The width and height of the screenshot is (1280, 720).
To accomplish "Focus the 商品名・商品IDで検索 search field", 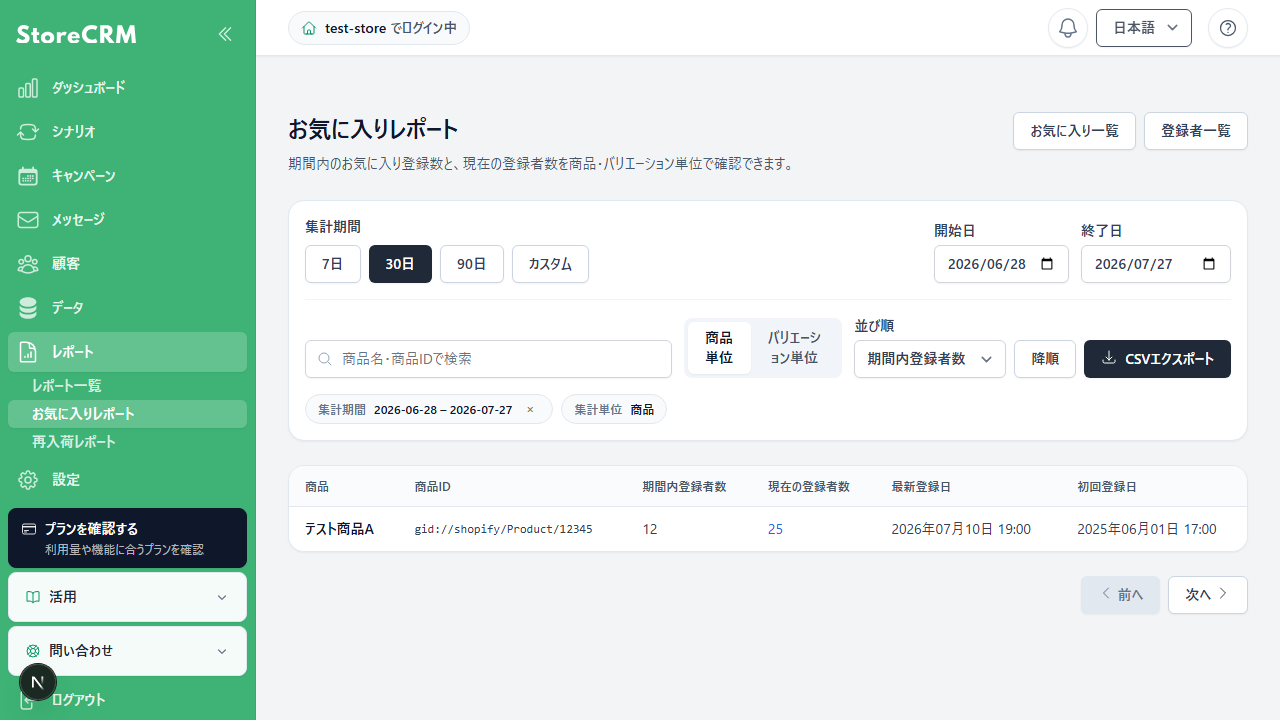I will tap(488, 359).
